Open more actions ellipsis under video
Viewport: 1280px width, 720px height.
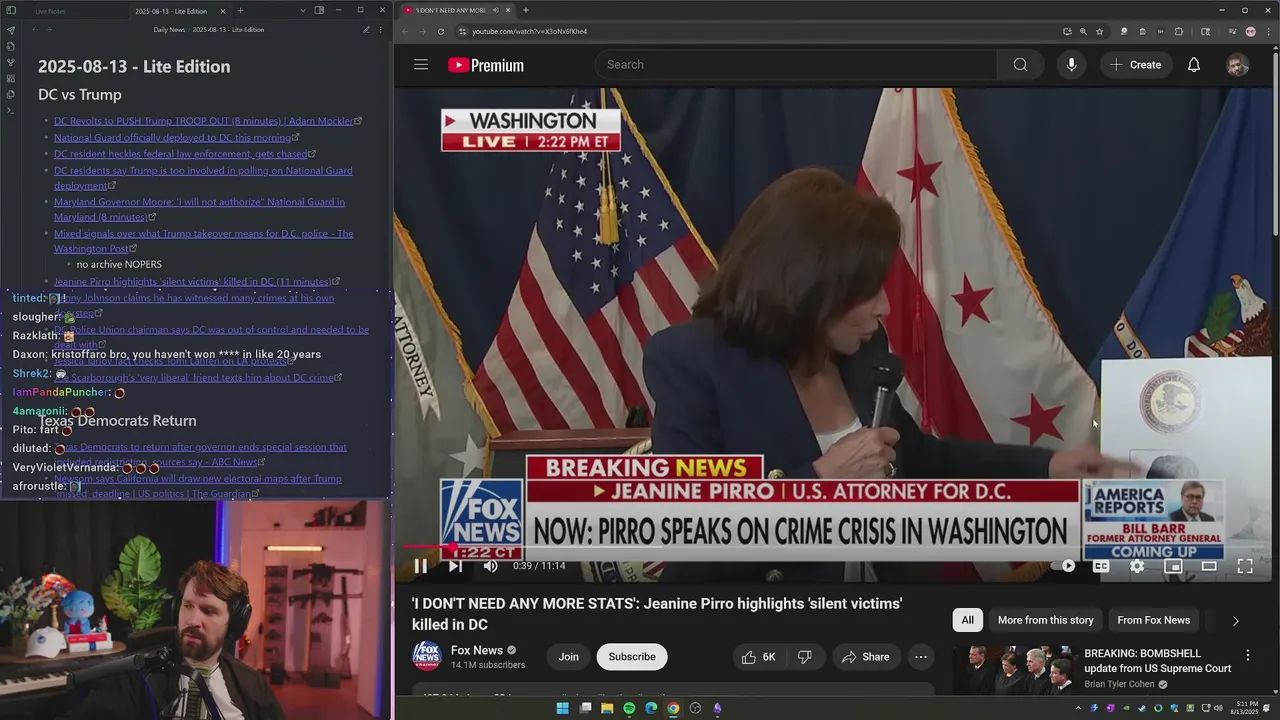pos(921,657)
